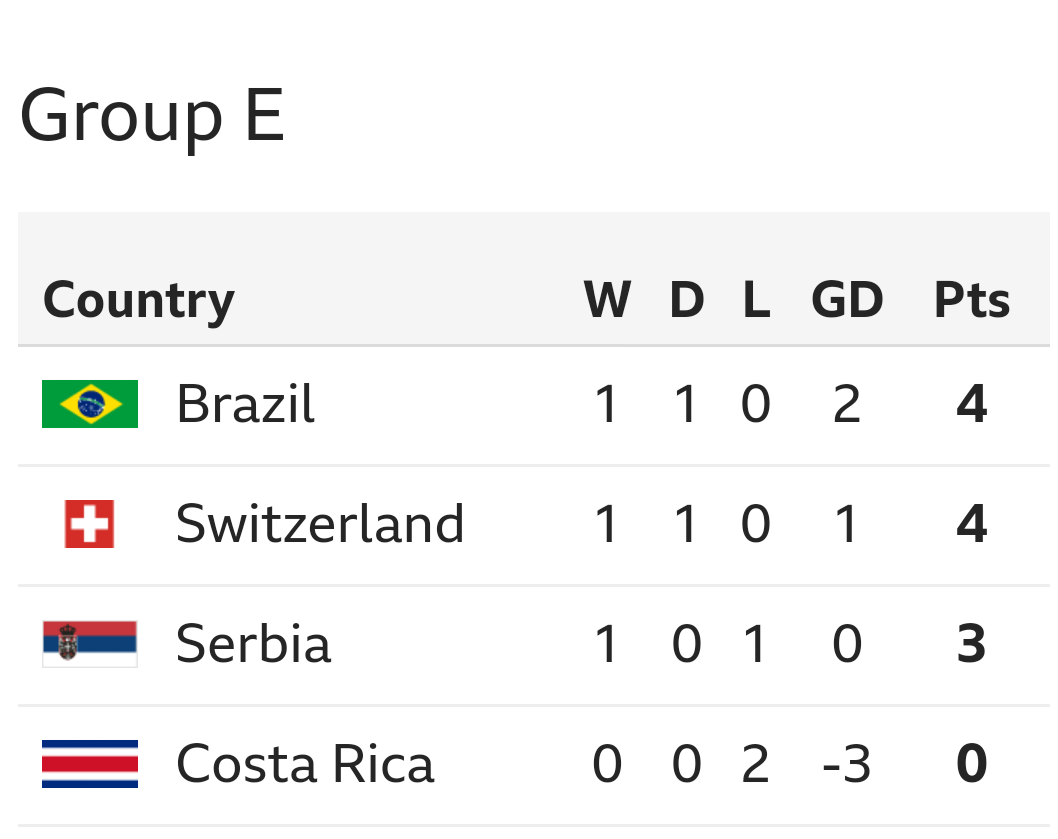The image size is (1058, 839).
Task: Click Costa Rica's losses count of 2
Action: pyautogui.click(x=756, y=764)
